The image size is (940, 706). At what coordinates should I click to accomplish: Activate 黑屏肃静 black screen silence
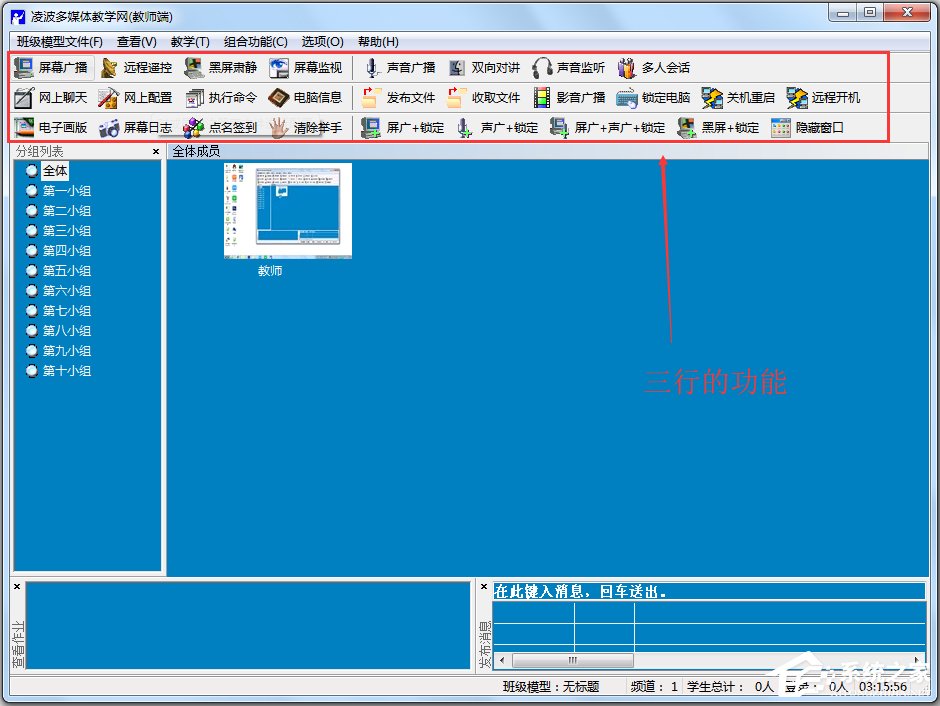(221, 68)
